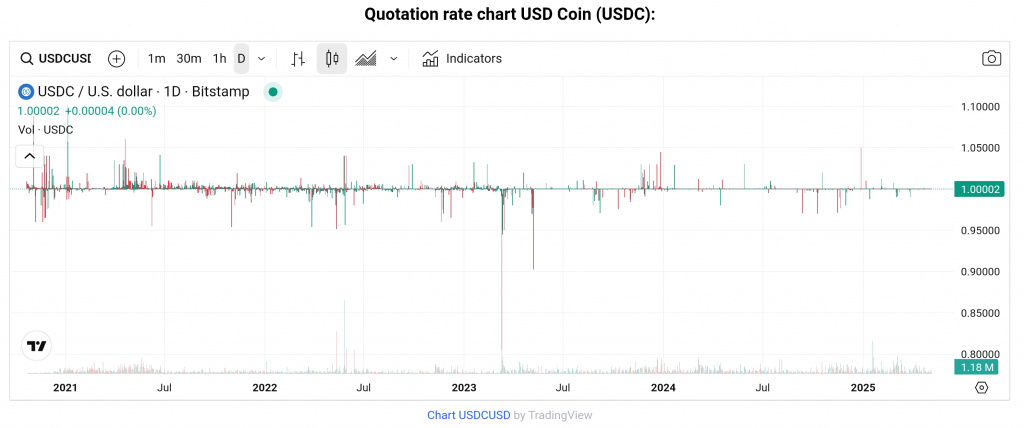Screen dimensions: 1024x428
Task: Open the Chart USDCUSD link
Action: [x=469, y=415]
